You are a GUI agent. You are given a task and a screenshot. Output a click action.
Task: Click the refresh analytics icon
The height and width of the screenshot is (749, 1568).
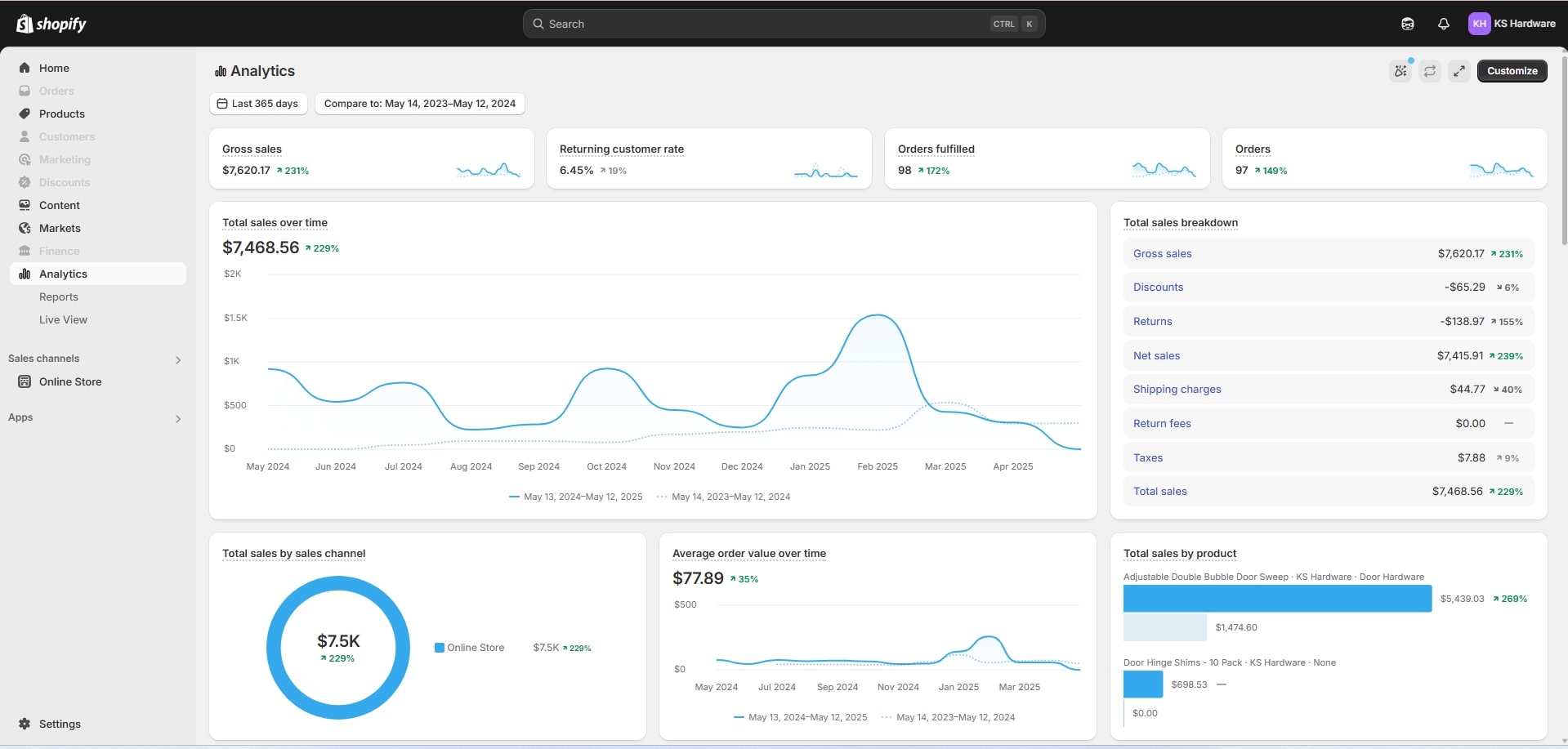1429,71
